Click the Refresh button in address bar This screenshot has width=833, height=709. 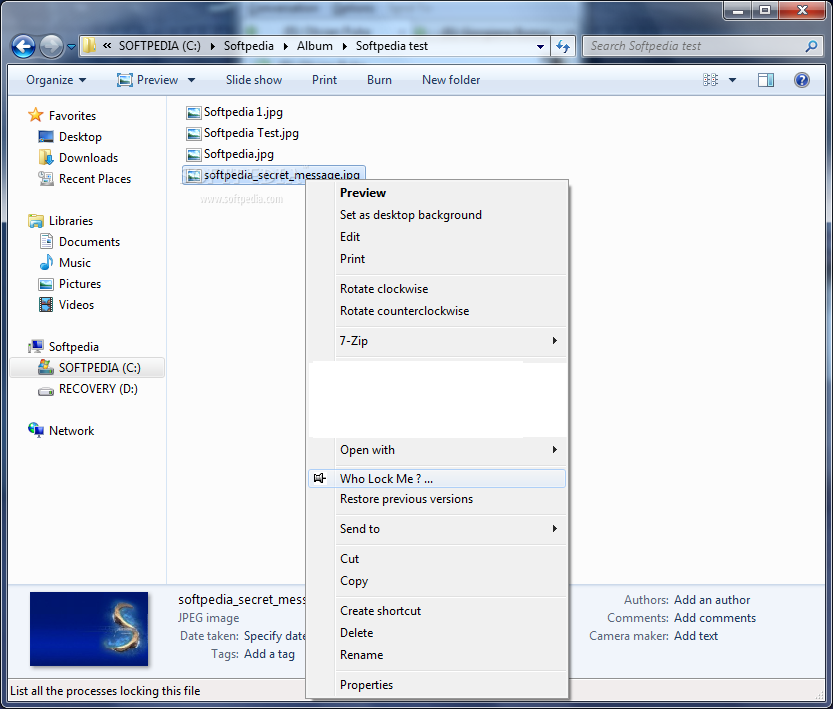pyautogui.click(x=563, y=47)
